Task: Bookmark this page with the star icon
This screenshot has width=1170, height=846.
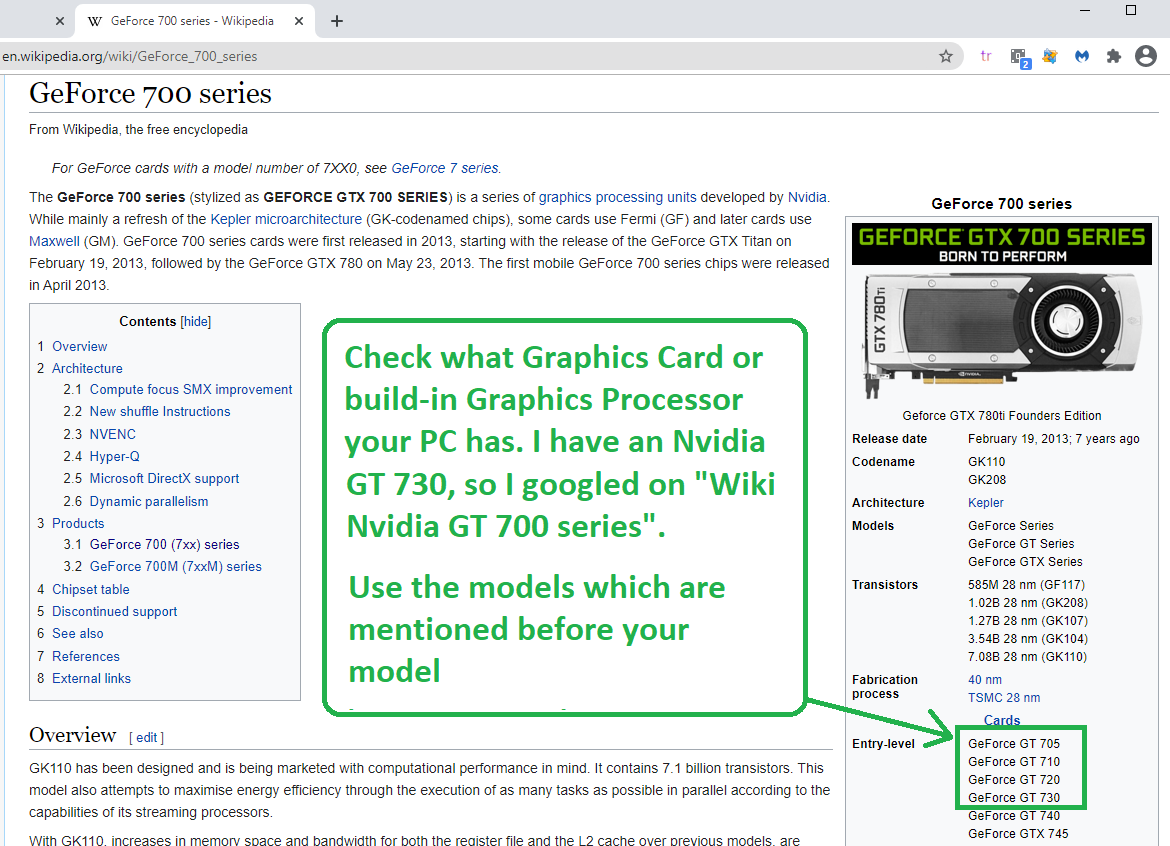Action: [945, 56]
